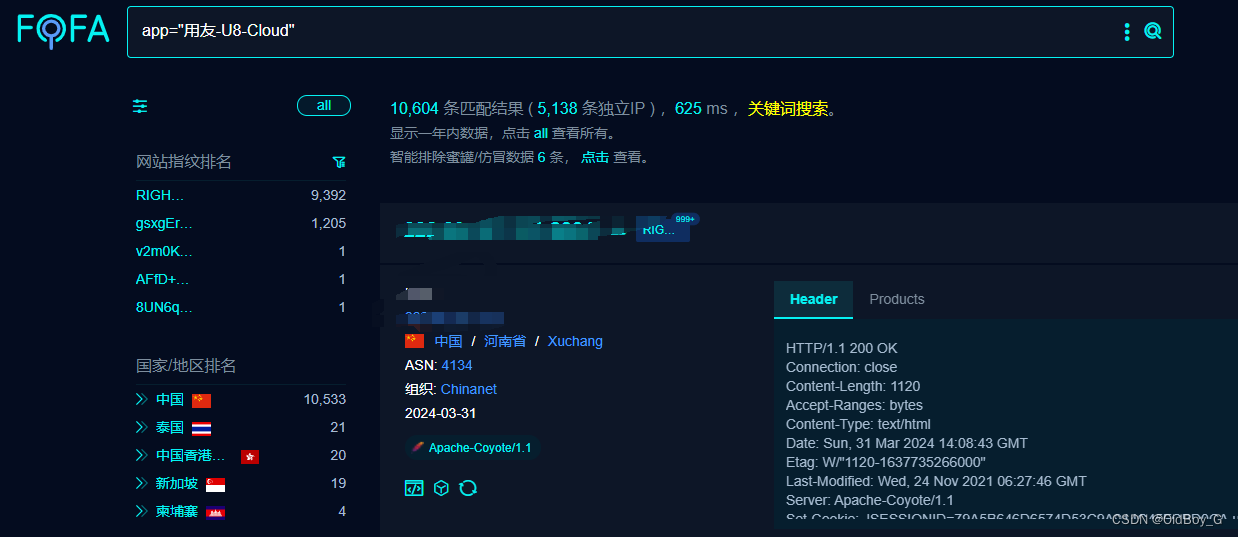This screenshot has height=537, width=1238.
Task: Open the Xuchang city link
Action: 575,341
